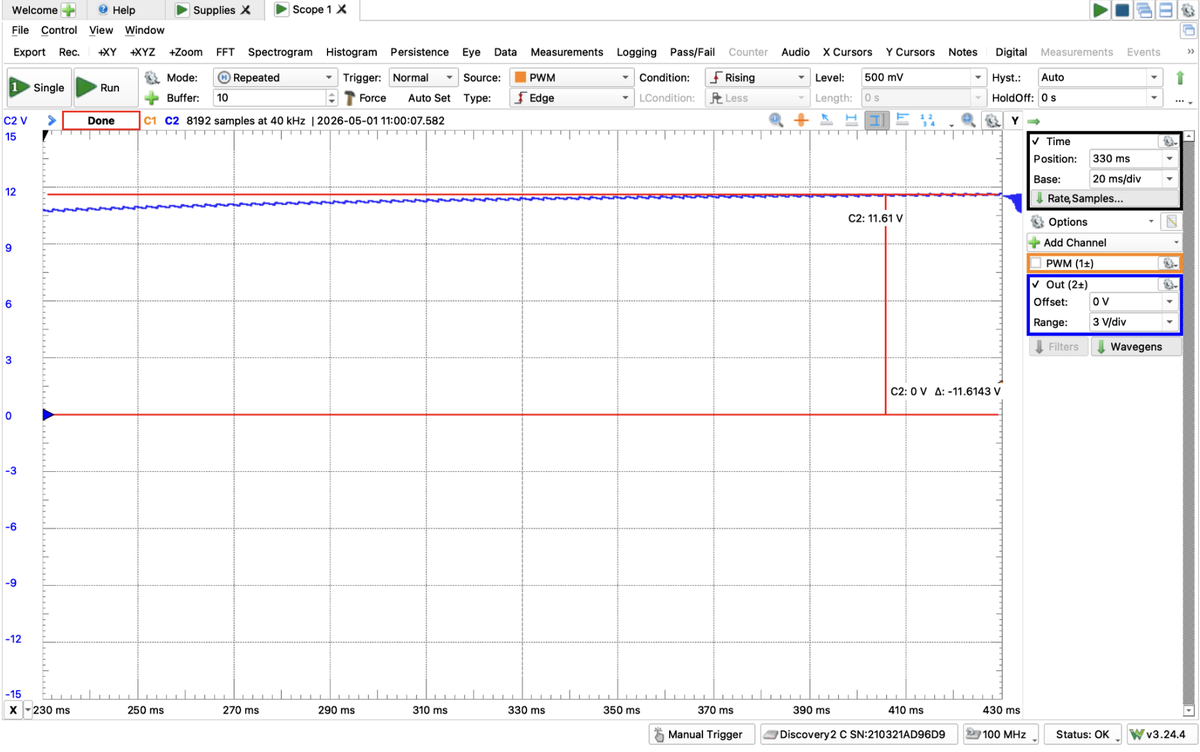The image size is (1200, 752).
Task: Open the Source PWM dropdown
Action: (571, 77)
